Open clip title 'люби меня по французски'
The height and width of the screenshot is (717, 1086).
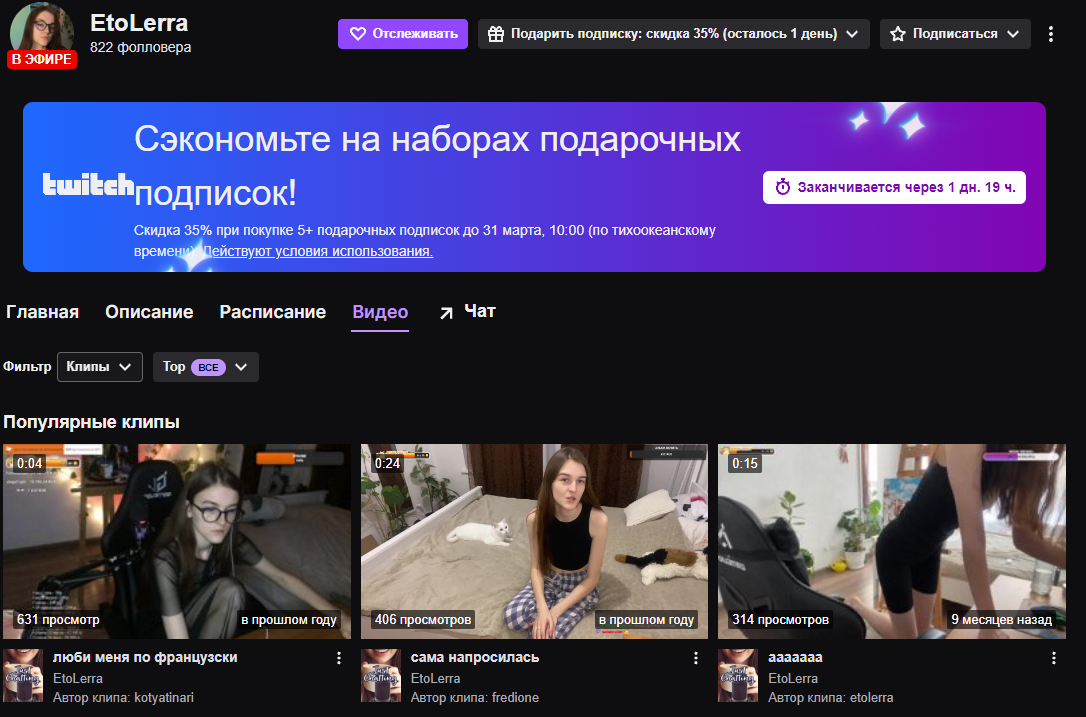point(145,657)
